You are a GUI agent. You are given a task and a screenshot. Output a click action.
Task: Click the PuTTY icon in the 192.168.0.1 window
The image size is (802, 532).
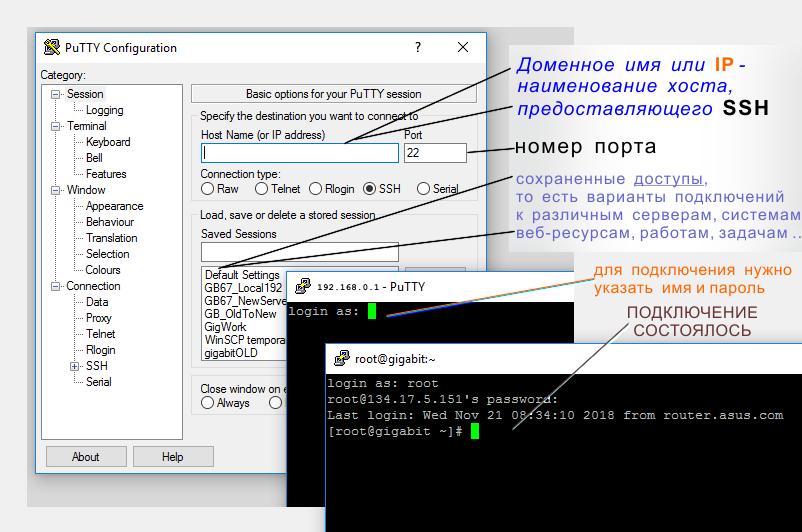pyautogui.click(x=303, y=286)
